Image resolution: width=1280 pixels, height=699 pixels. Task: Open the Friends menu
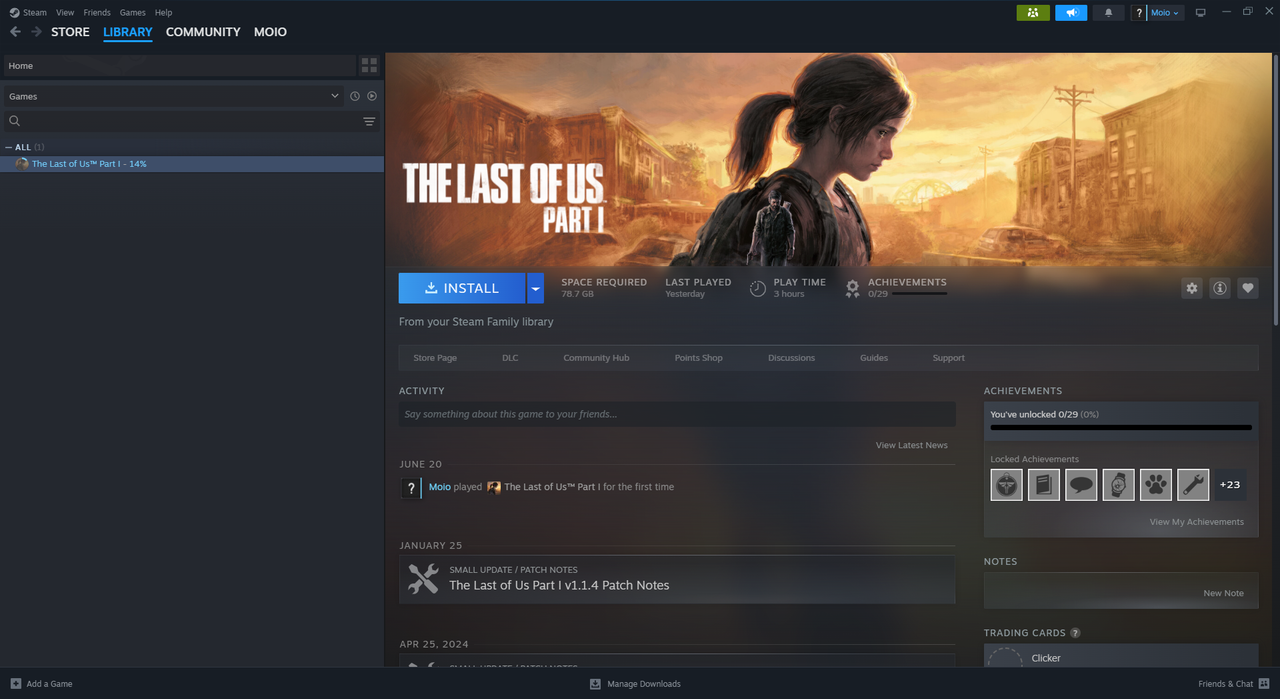[97, 13]
